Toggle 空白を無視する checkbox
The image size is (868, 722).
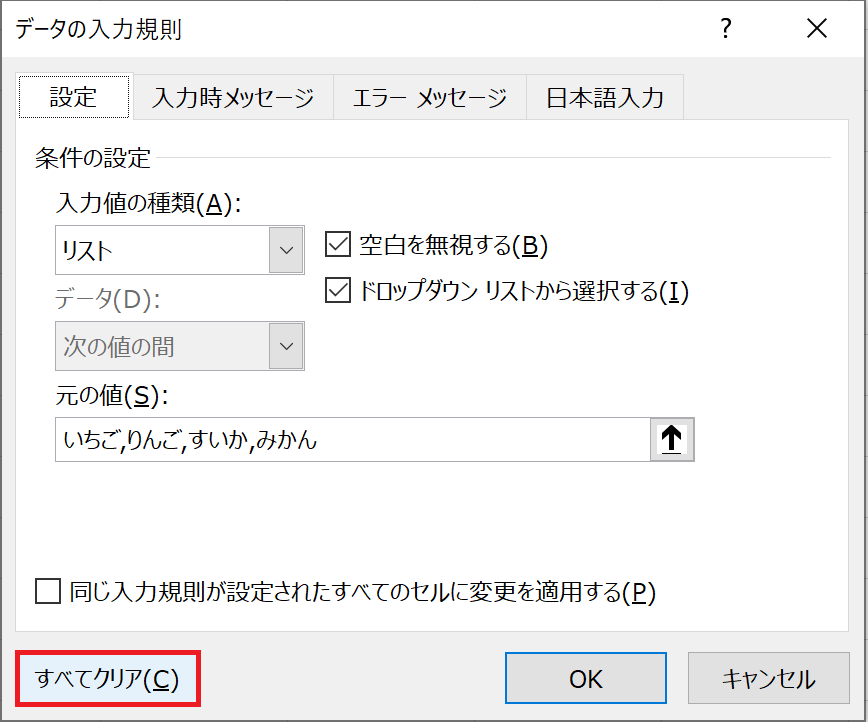tap(338, 245)
